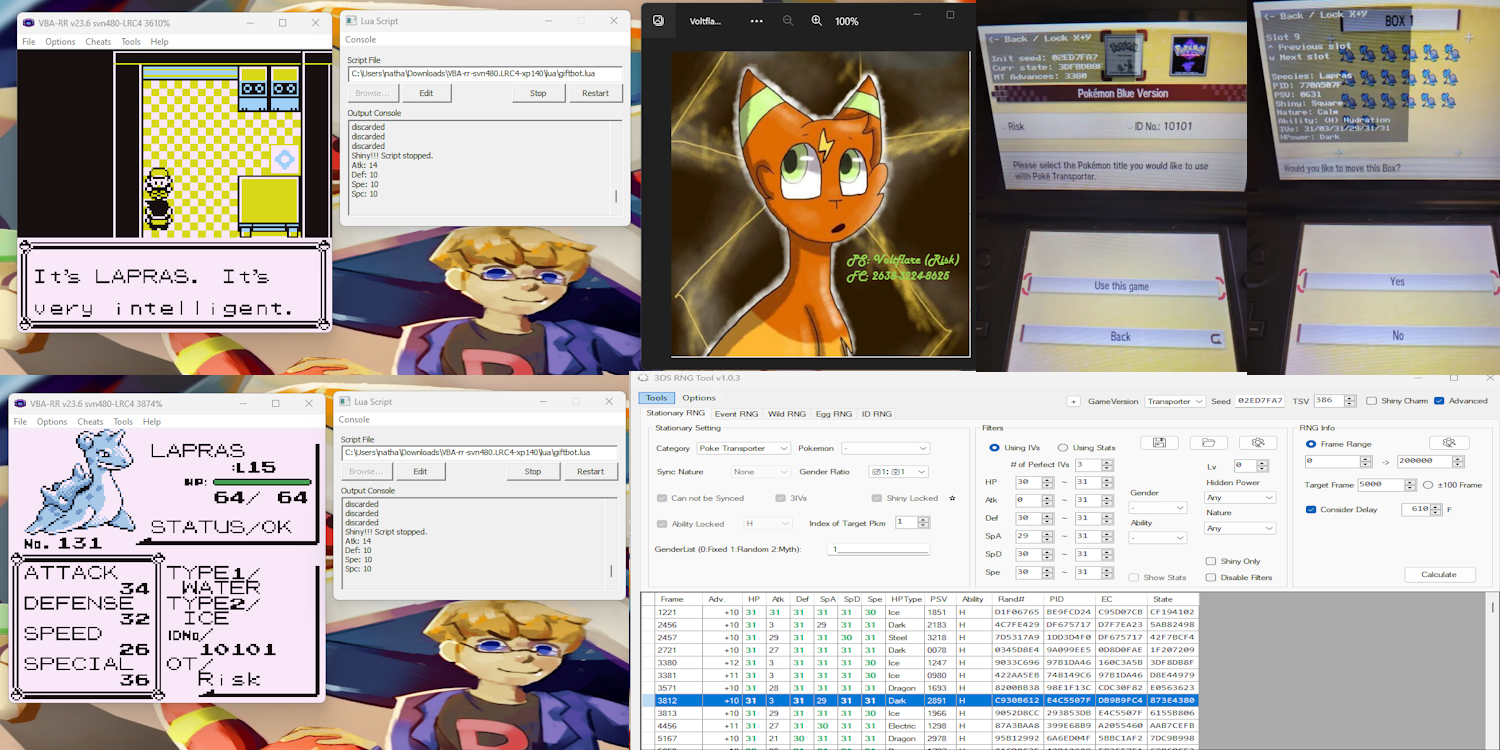Open the Gender Ratio dropdown
This screenshot has height=750, width=1500.
tap(898, 472)
